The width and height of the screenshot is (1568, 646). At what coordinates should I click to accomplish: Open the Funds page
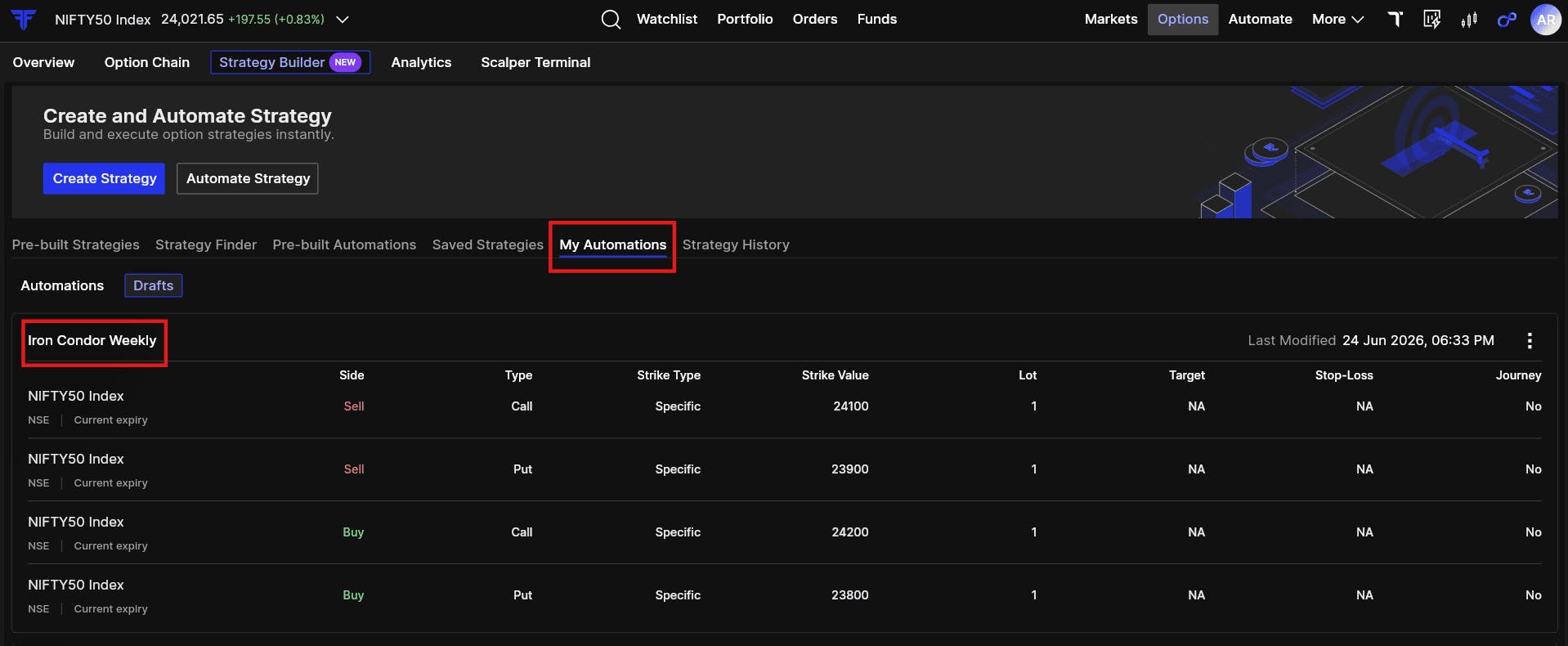pos(877,19)
